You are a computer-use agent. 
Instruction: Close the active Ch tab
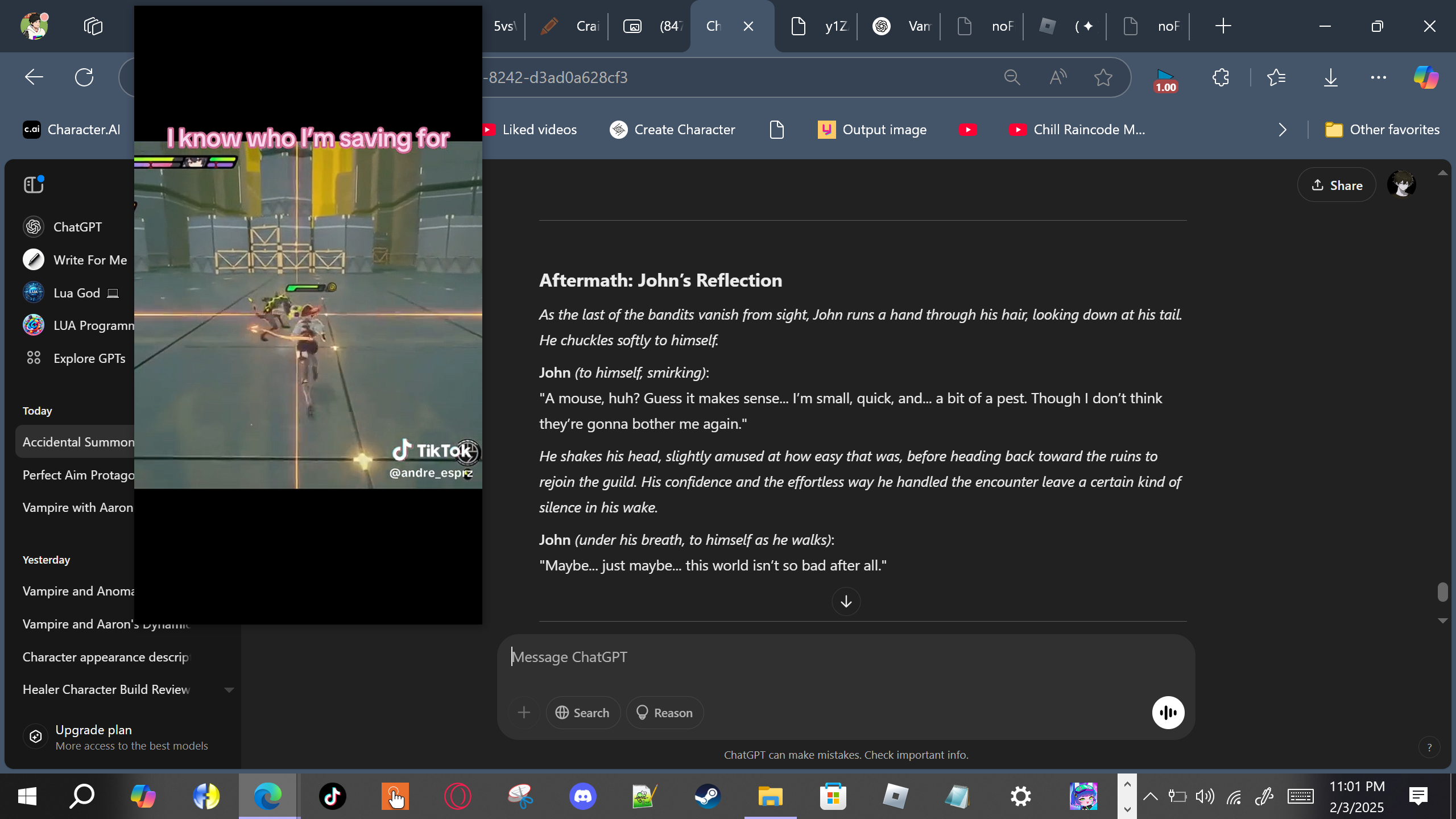click(748, 26)
